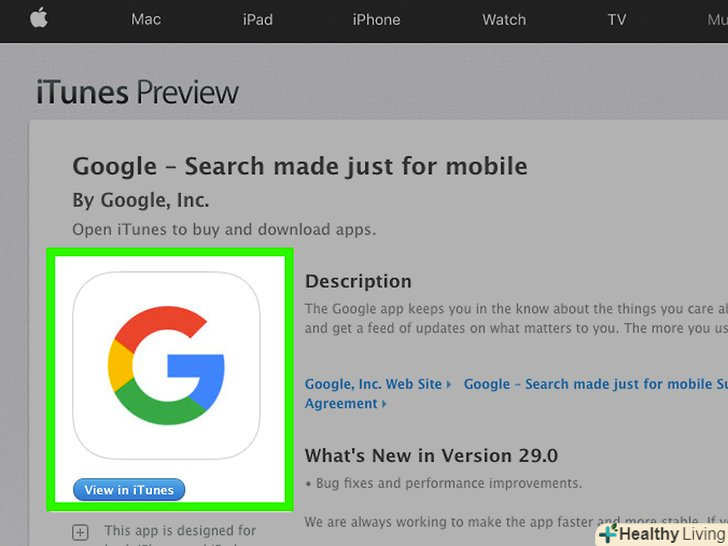Image resolution: width=728 pixels, height=546 pixels.
Task: Click the View in iTunes button
Action: click(x=129, y=490)
